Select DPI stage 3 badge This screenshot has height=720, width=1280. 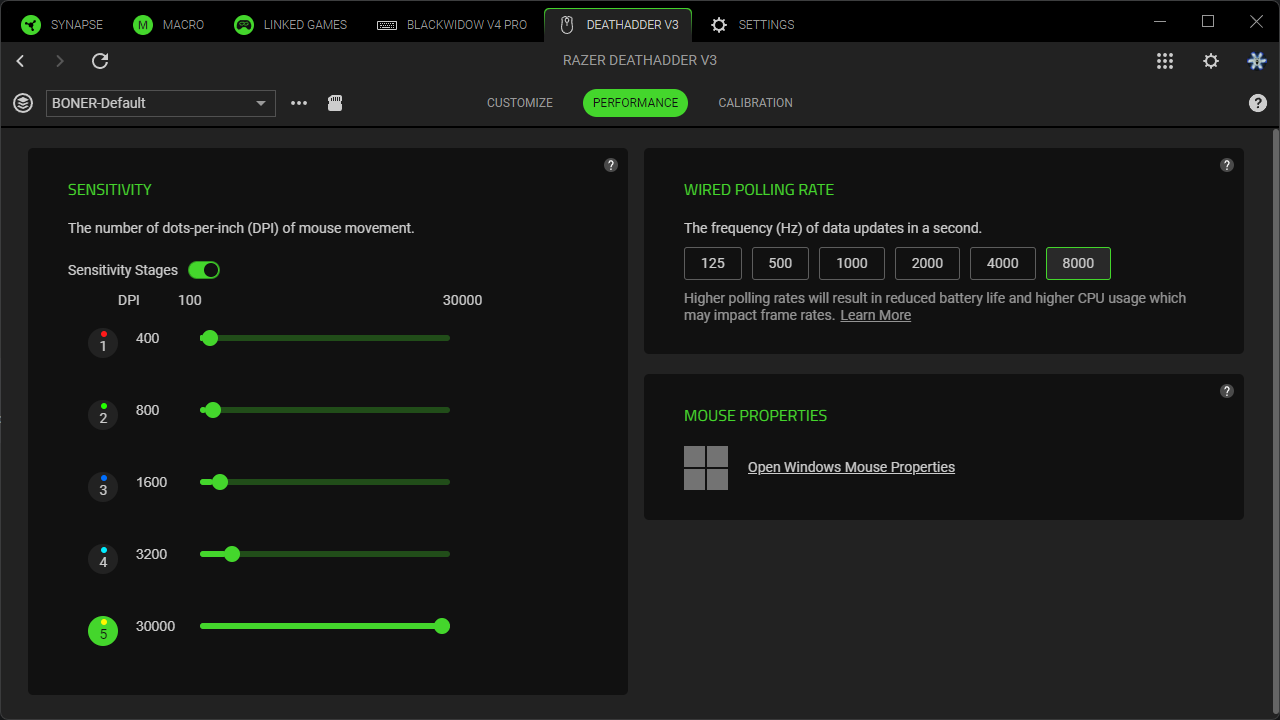103,487
